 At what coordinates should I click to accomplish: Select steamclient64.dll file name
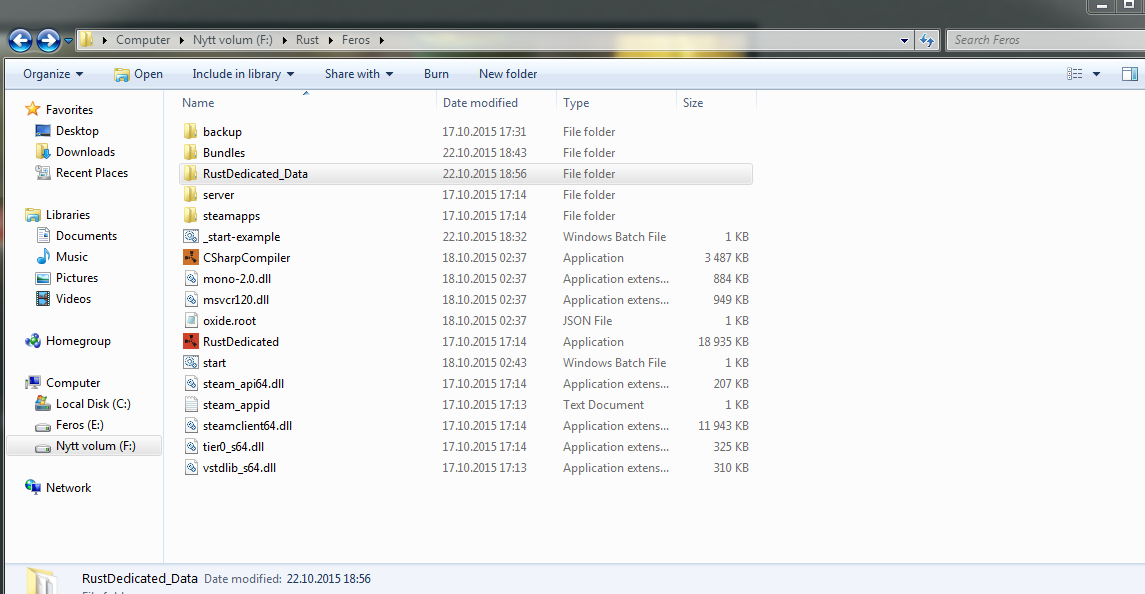247,426
